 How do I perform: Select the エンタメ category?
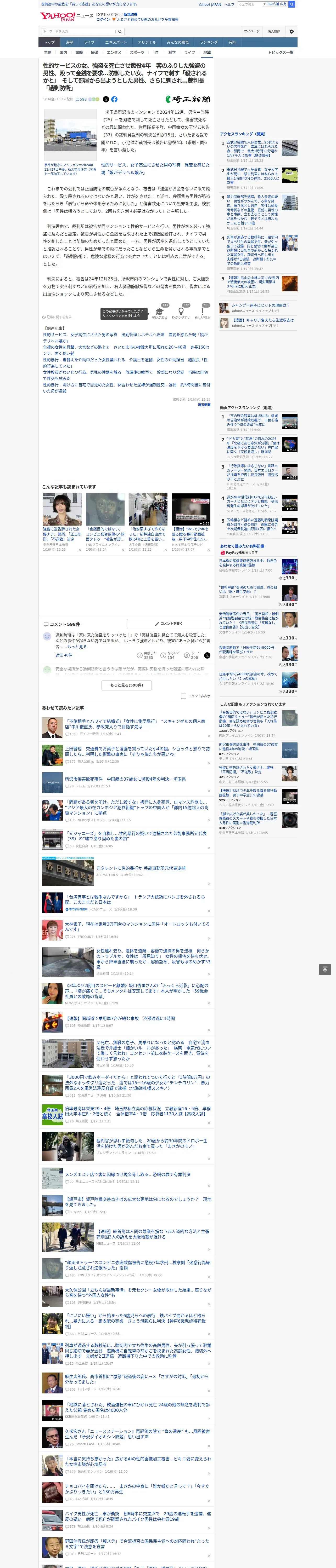pos(114,52)
